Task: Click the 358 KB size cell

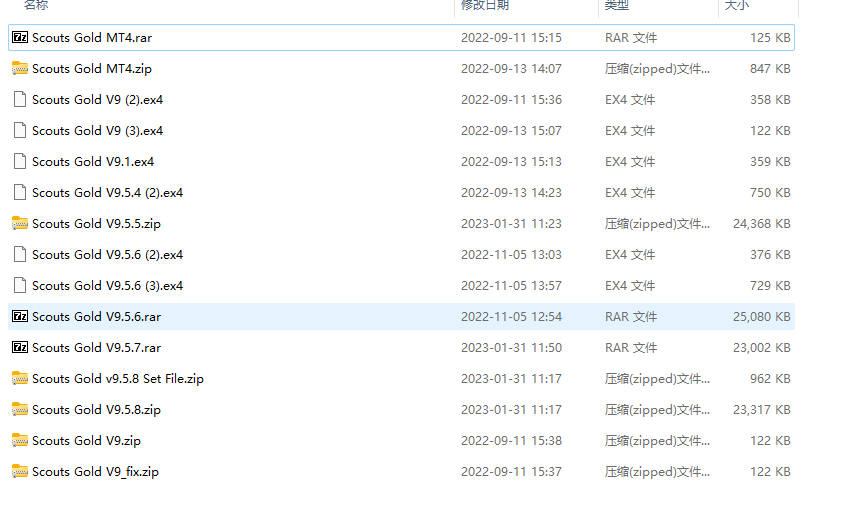Action: tap(770, 100)
